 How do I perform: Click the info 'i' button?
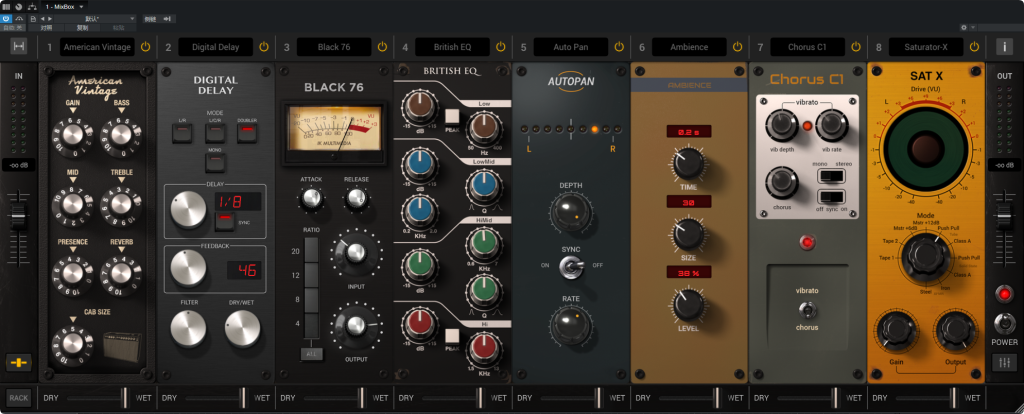1004,47
